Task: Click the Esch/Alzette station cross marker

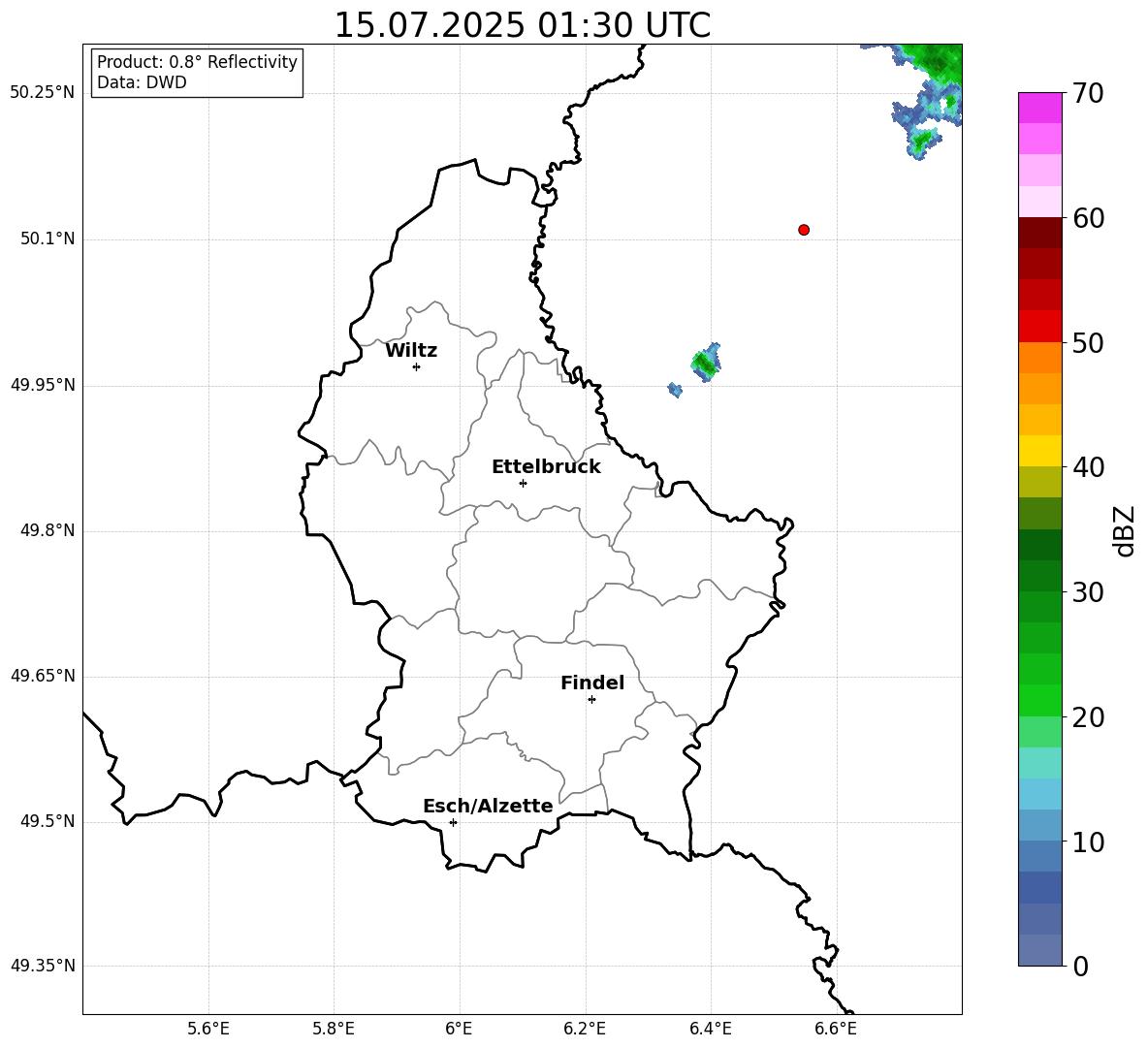Action: [453, 822]
